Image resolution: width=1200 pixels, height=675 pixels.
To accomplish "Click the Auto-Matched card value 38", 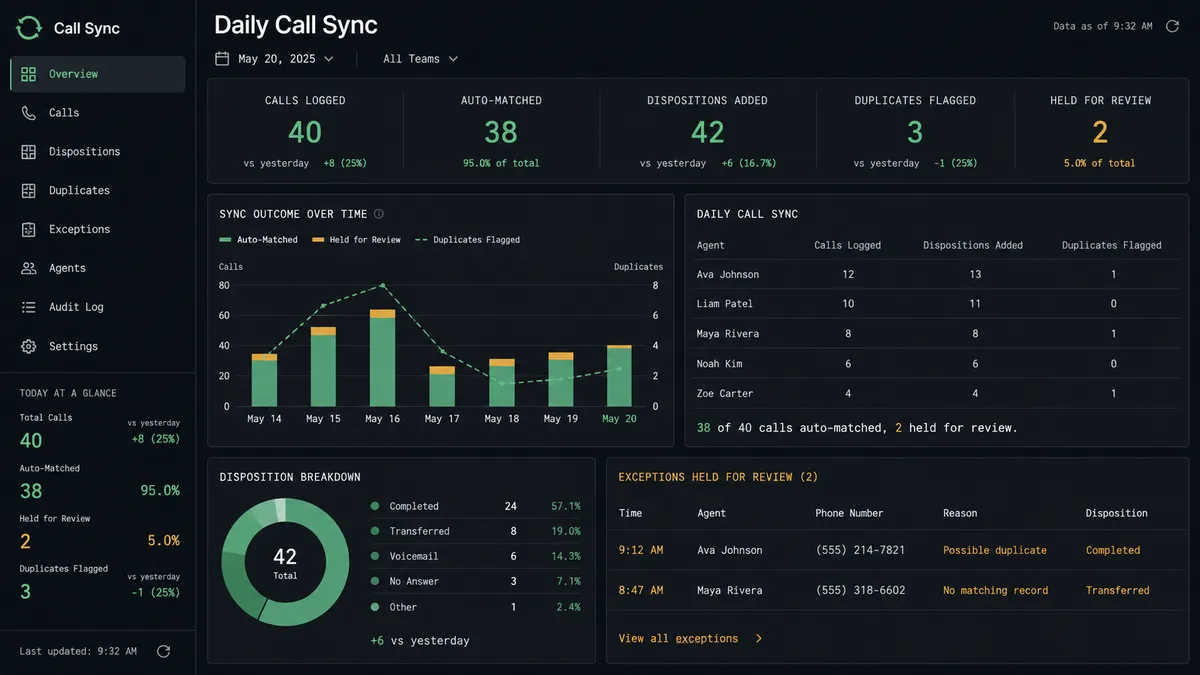I will tap(501, 132).
